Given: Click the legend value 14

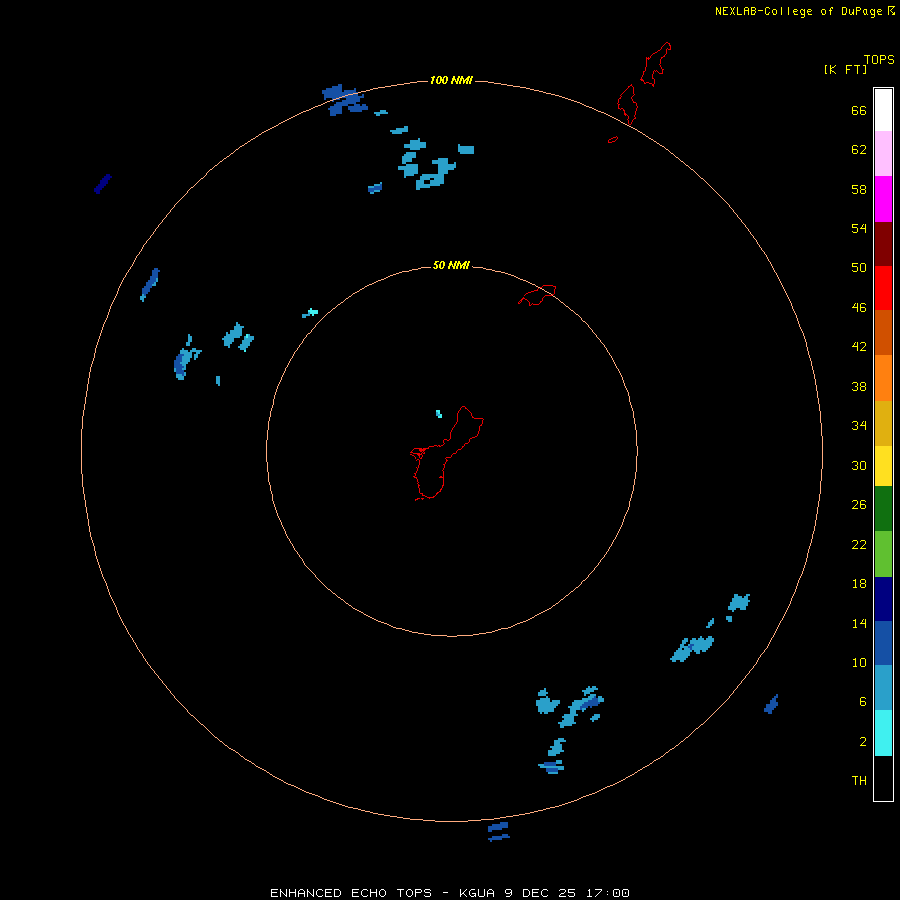Looking at the screenshot, I should point(859,623).
